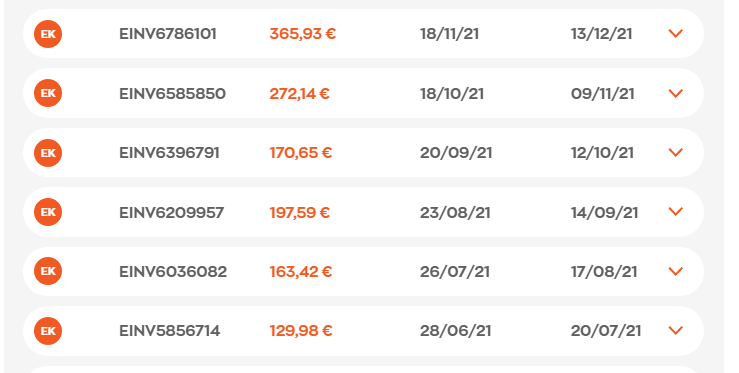Viewport: 739px width, 373px height.
Task: Click the amount 163,42 €
Action: (301, 272)
